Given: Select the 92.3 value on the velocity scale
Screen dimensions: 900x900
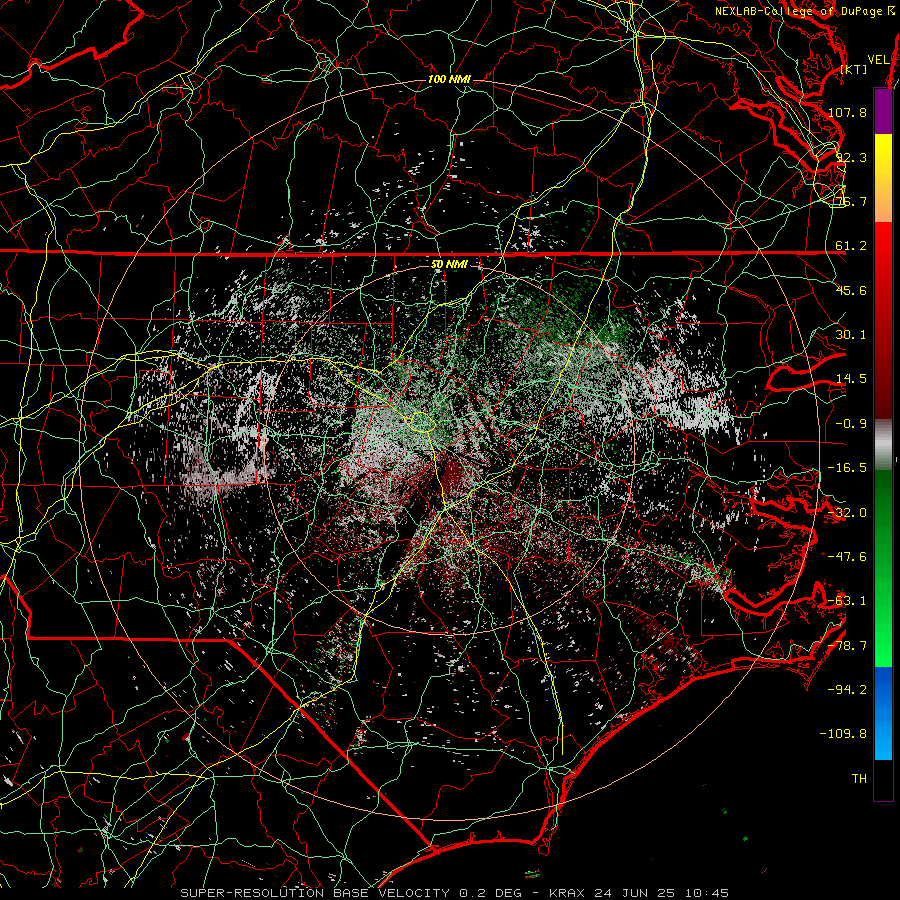Looking at the screenshot, I should 851,157.
